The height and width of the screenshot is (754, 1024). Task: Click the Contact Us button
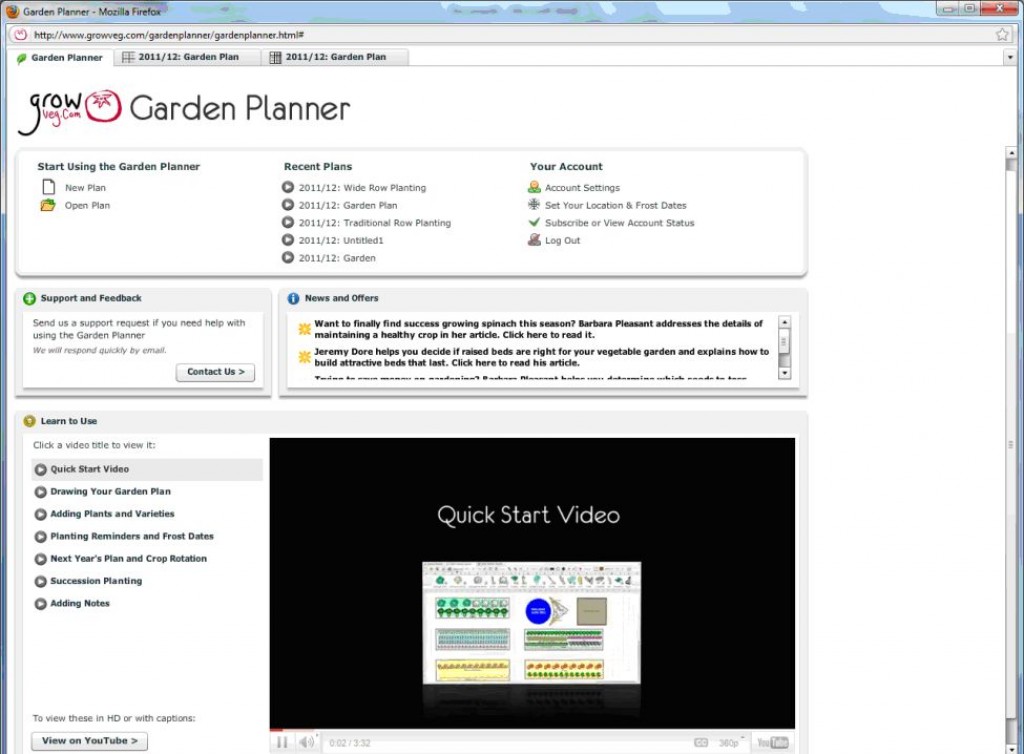(215, 372)
